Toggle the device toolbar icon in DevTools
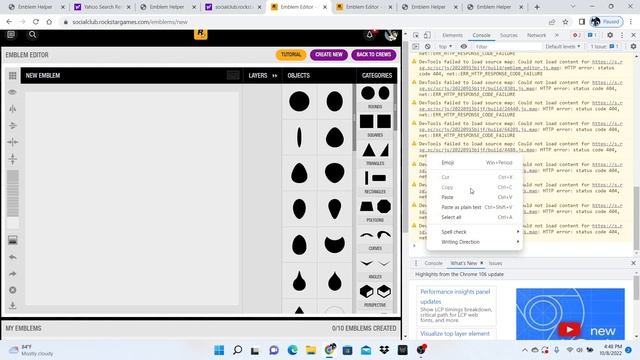Viewport: 640px width, 360px height. pyautogui.click(x=427, y=36)
